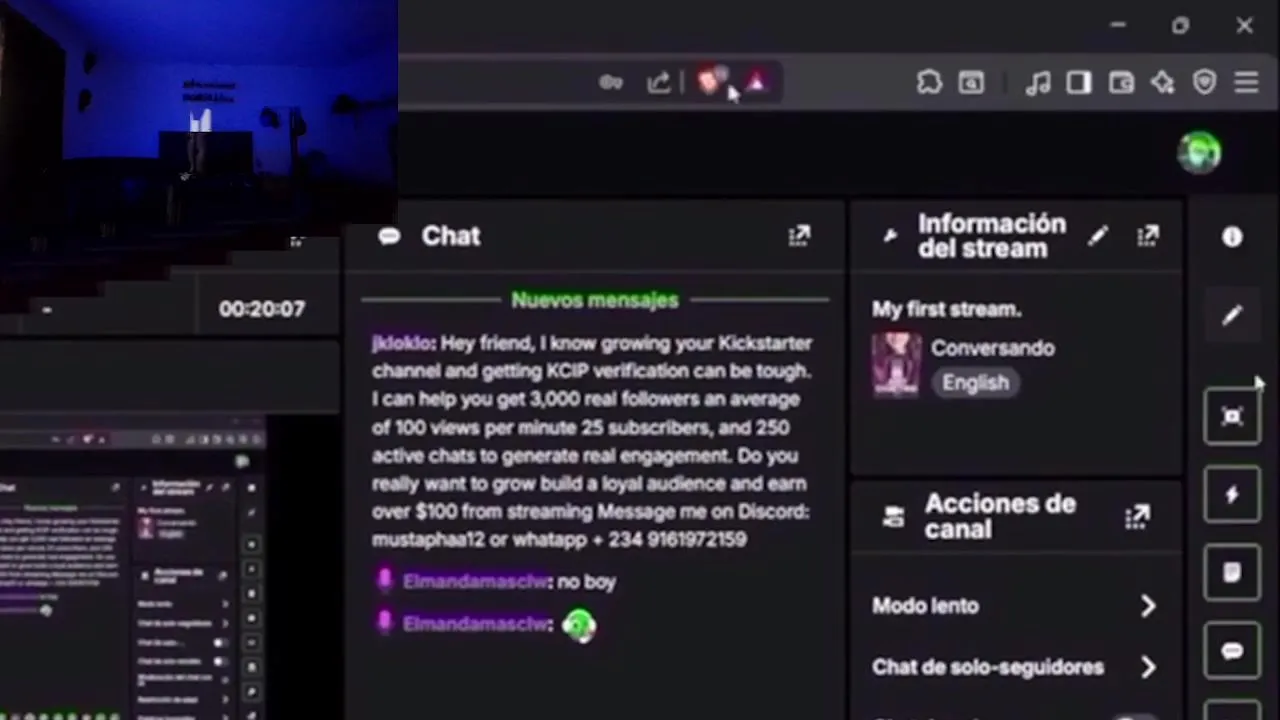1280x720 pixels.
Task: Click username jkloklo in chat
Action: tap(402, 343)
